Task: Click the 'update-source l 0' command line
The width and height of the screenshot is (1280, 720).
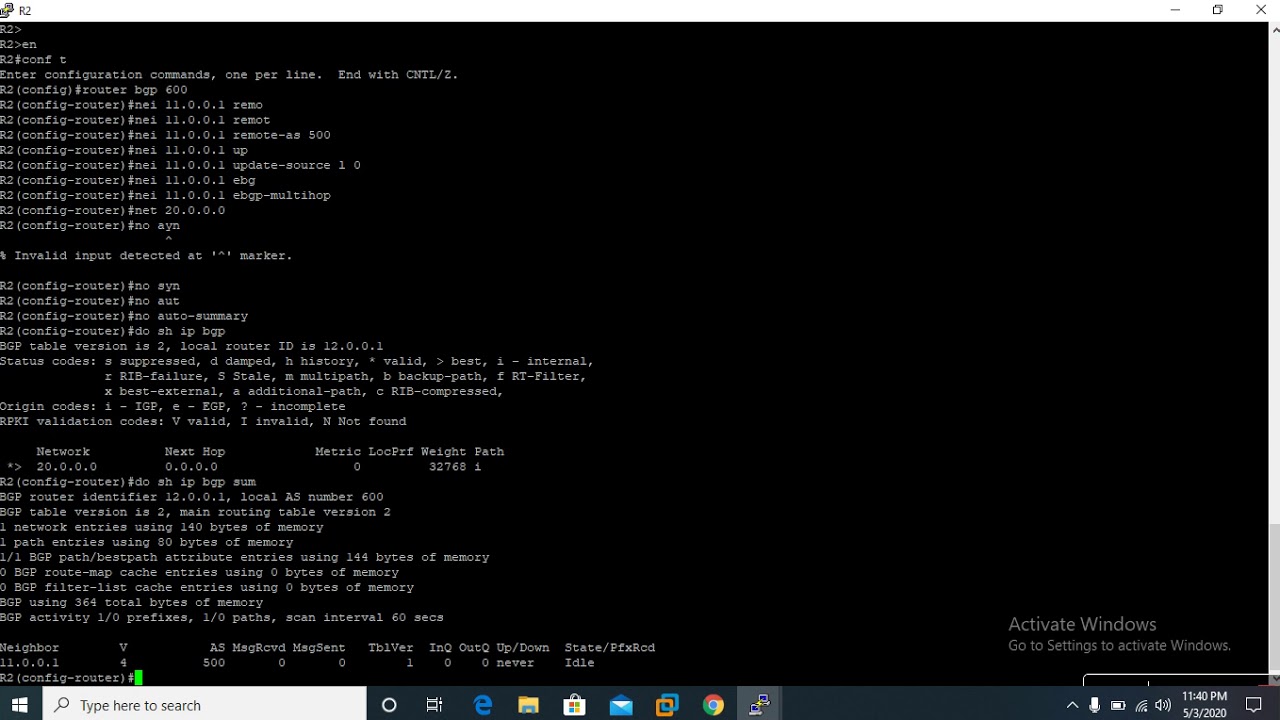Action: click(x=180, y=165)
